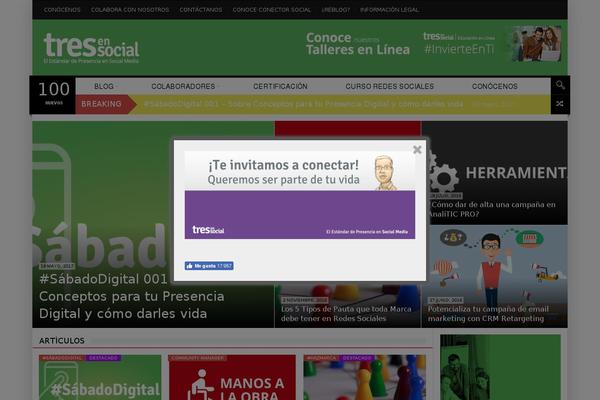Open the #SábadoDigital 001 featured article title

coord(132,296)
